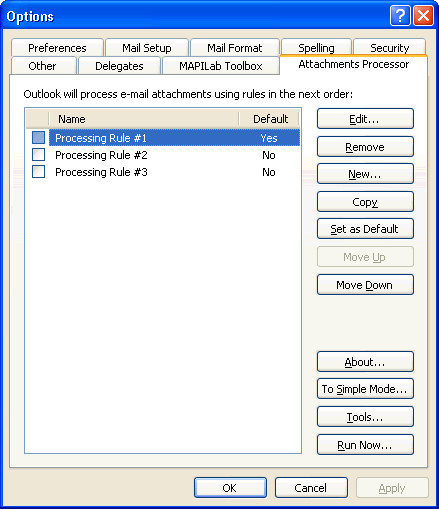Click the Move Down button
Image resolution: width=439 pixels, height=509 pixels.
(x=365, y=285)
